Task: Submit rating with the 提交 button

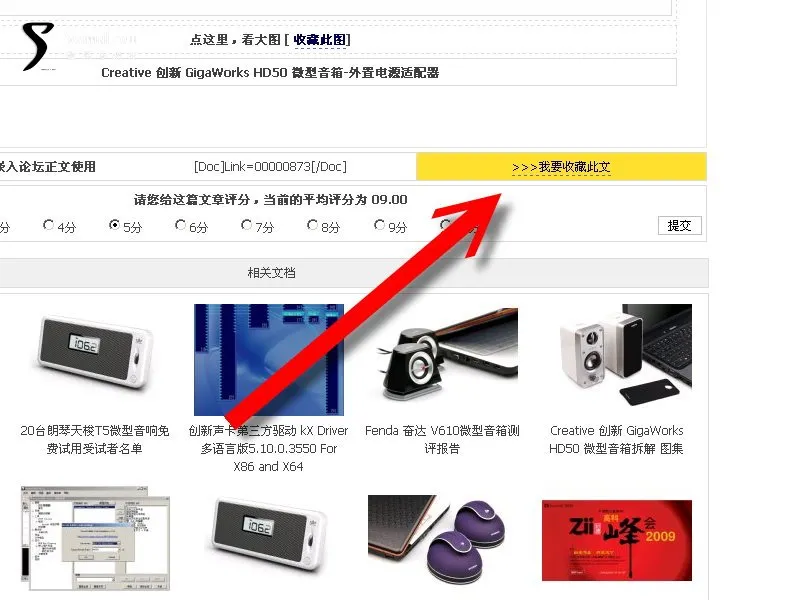Action: tap(680, 226)
